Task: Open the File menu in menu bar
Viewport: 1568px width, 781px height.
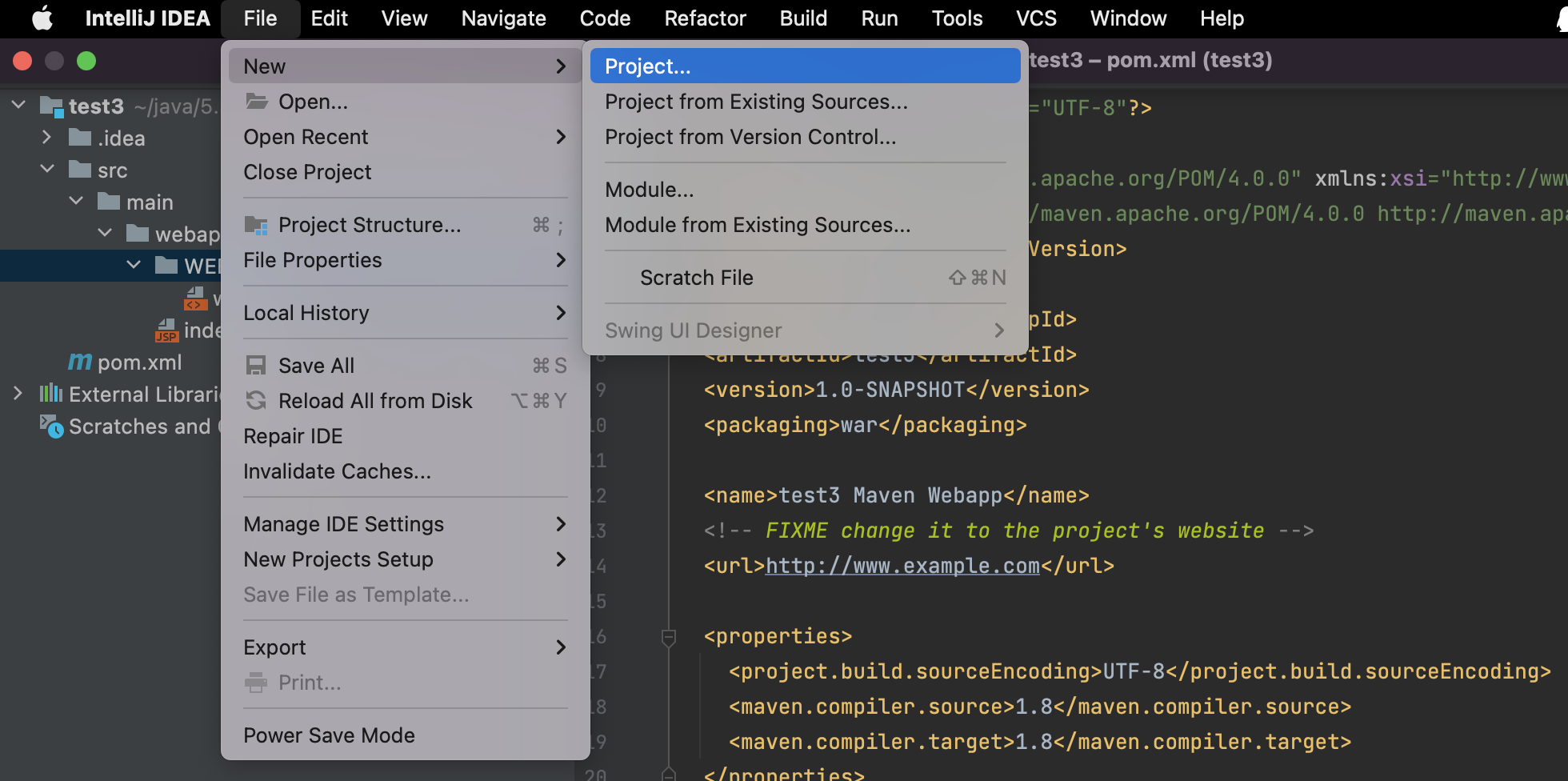Action: pos(260,18)
